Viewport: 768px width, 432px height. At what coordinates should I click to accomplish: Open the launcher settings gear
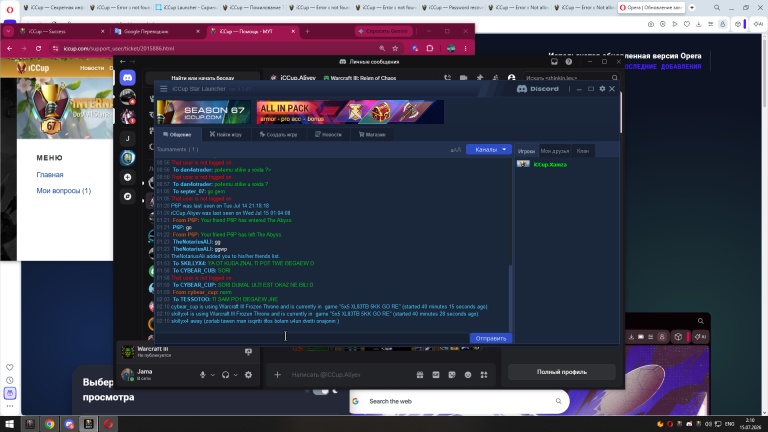point(602,89)
